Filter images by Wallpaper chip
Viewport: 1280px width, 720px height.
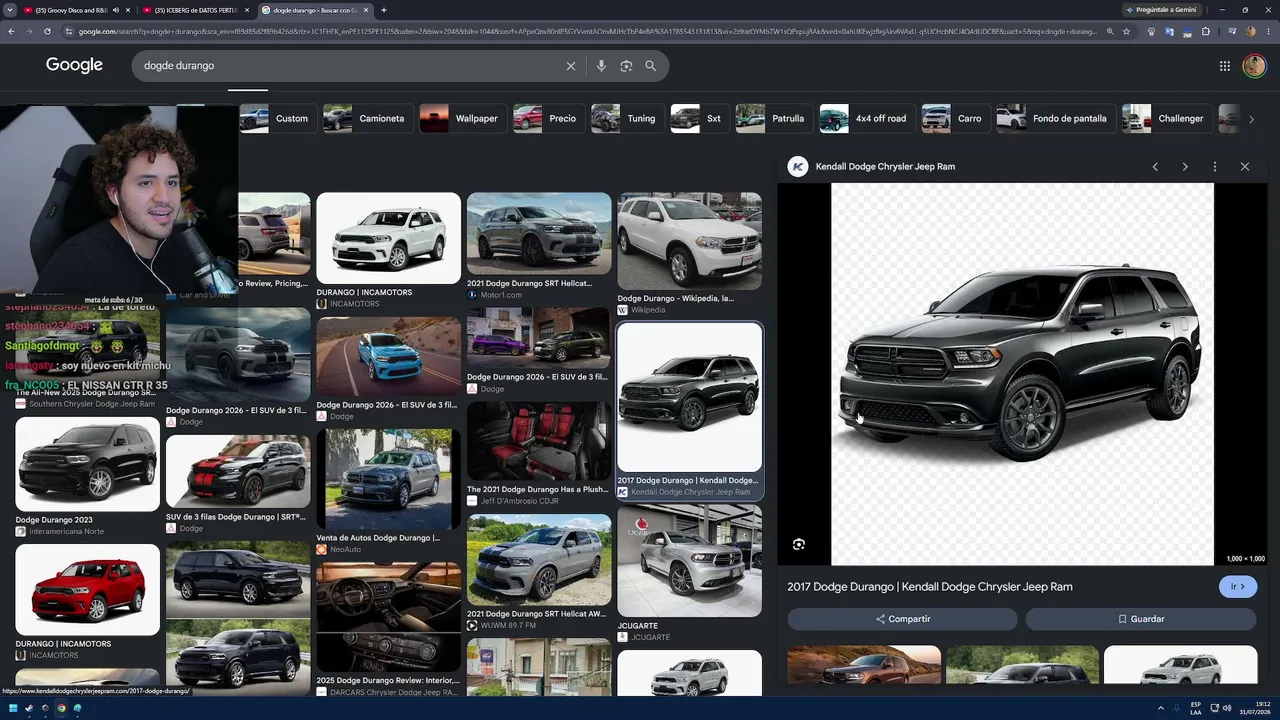point(461,118)
